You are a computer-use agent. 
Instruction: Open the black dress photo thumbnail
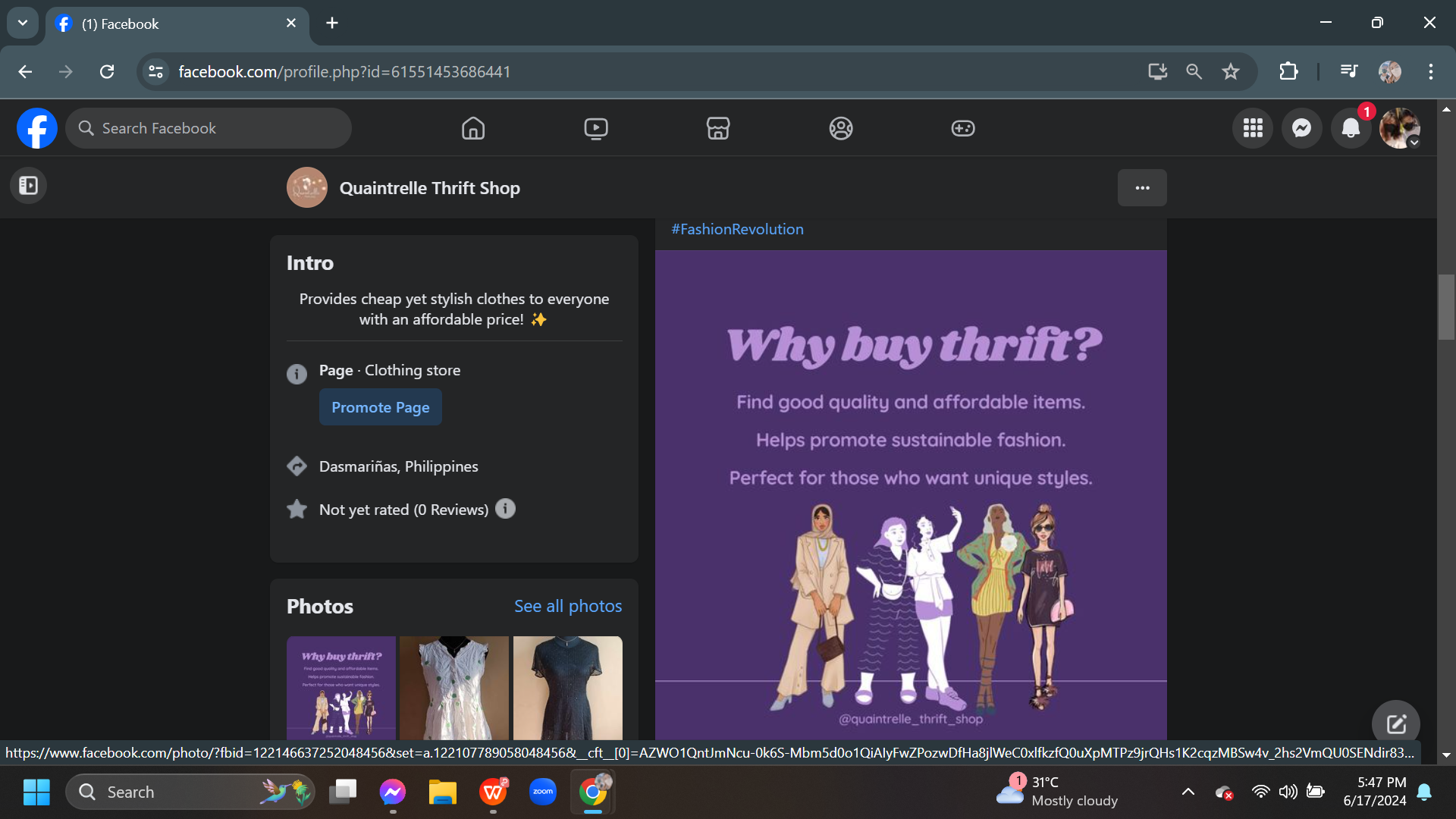(567, 687)
